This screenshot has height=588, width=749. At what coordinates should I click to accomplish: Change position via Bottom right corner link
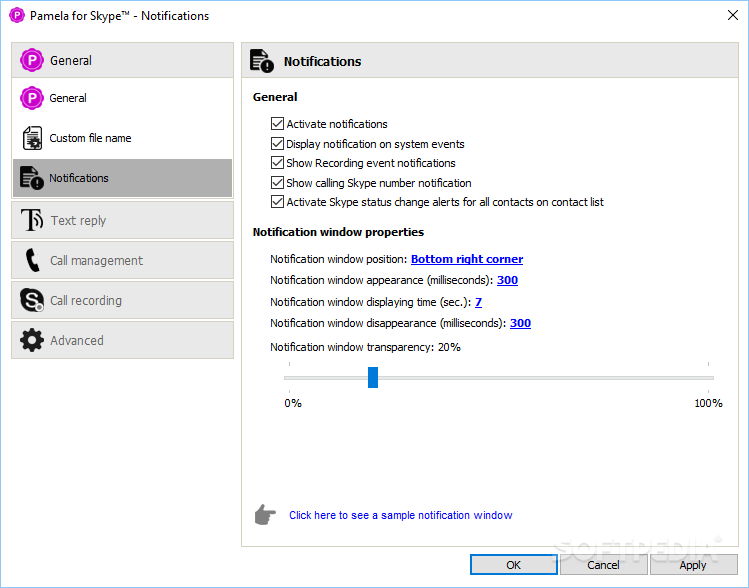point(467,259)
